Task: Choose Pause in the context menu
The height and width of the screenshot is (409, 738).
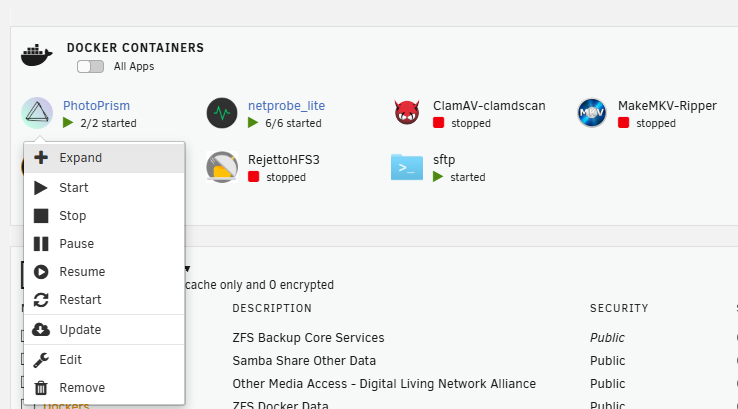Action: coord(104,244)
